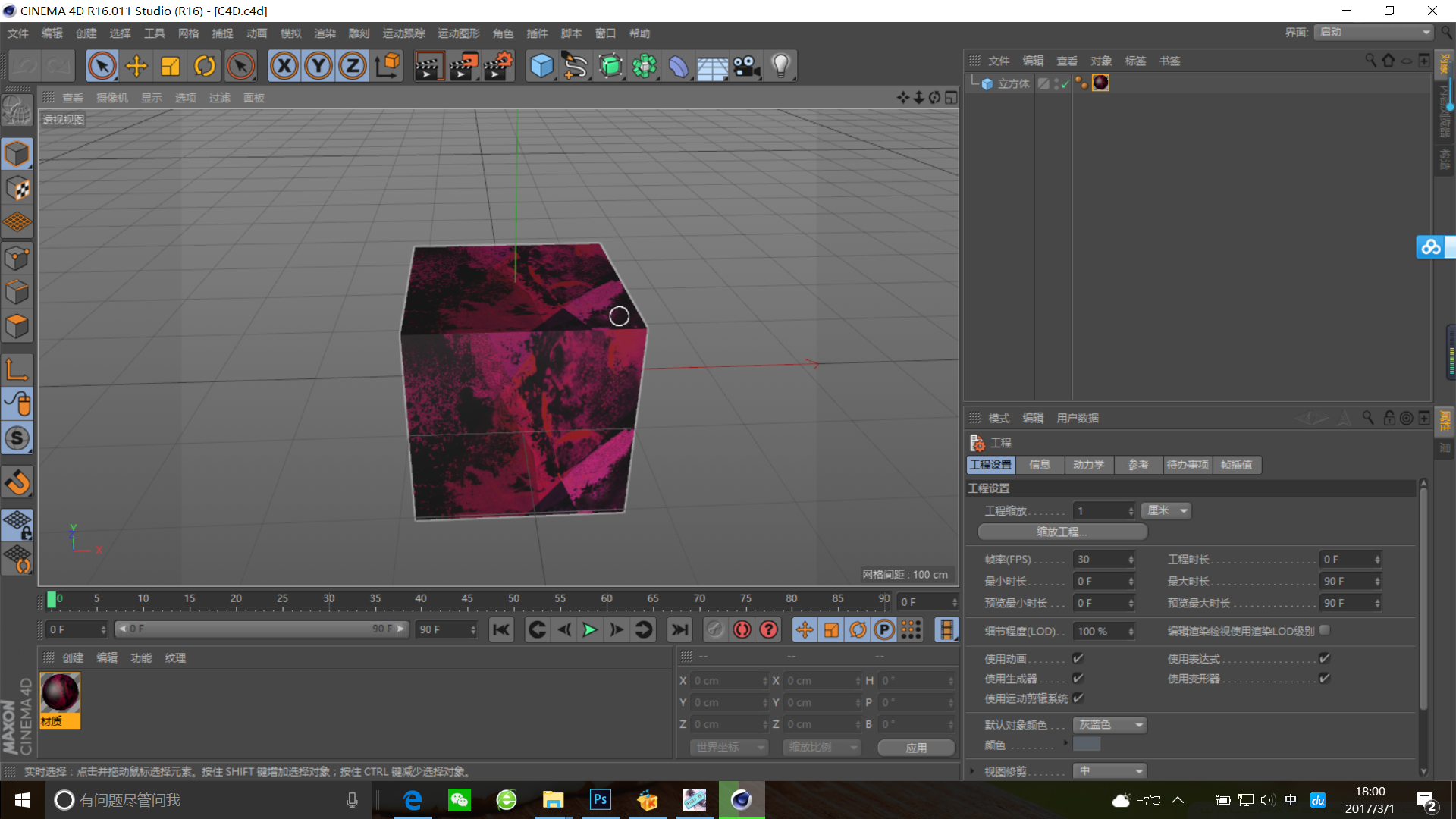This screenshot has width=1456, height=819.
Task: Select the 材质 material thumbnail
Action: [x=60, y=700]
